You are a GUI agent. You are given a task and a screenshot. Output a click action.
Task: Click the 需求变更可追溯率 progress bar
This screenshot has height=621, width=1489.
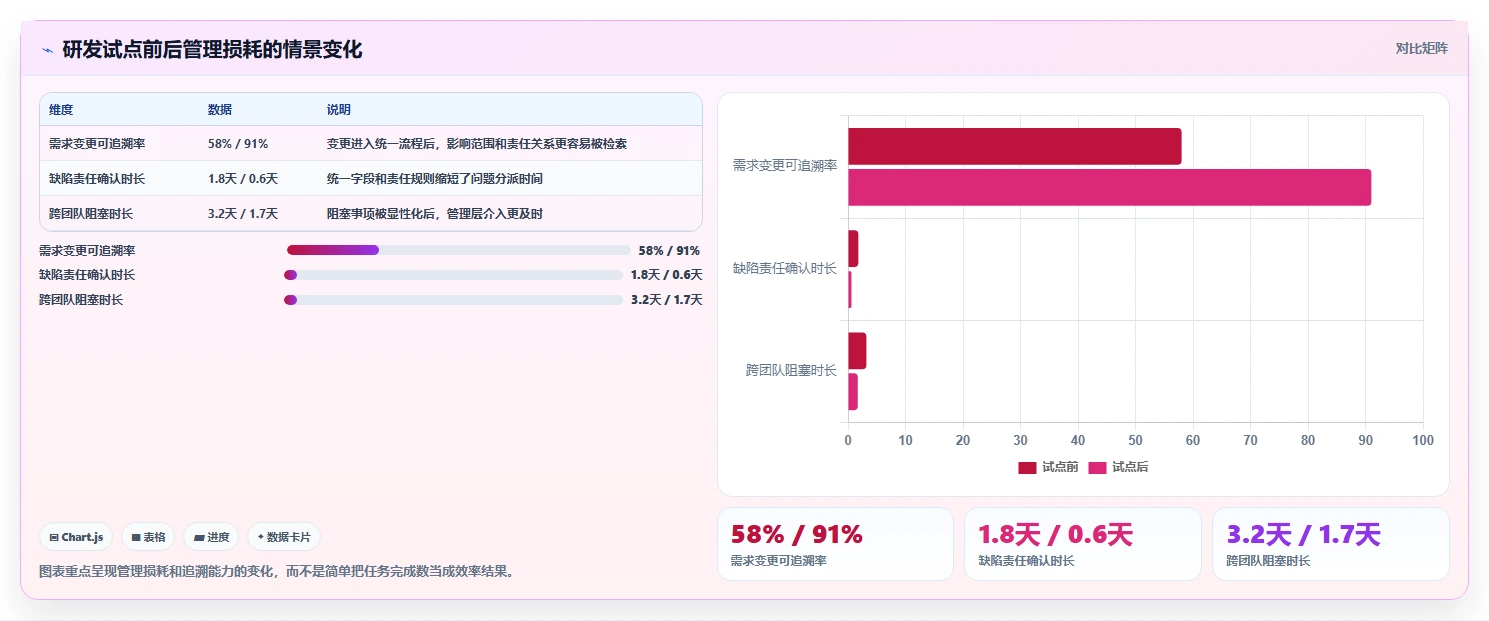[x=459, y=250]
